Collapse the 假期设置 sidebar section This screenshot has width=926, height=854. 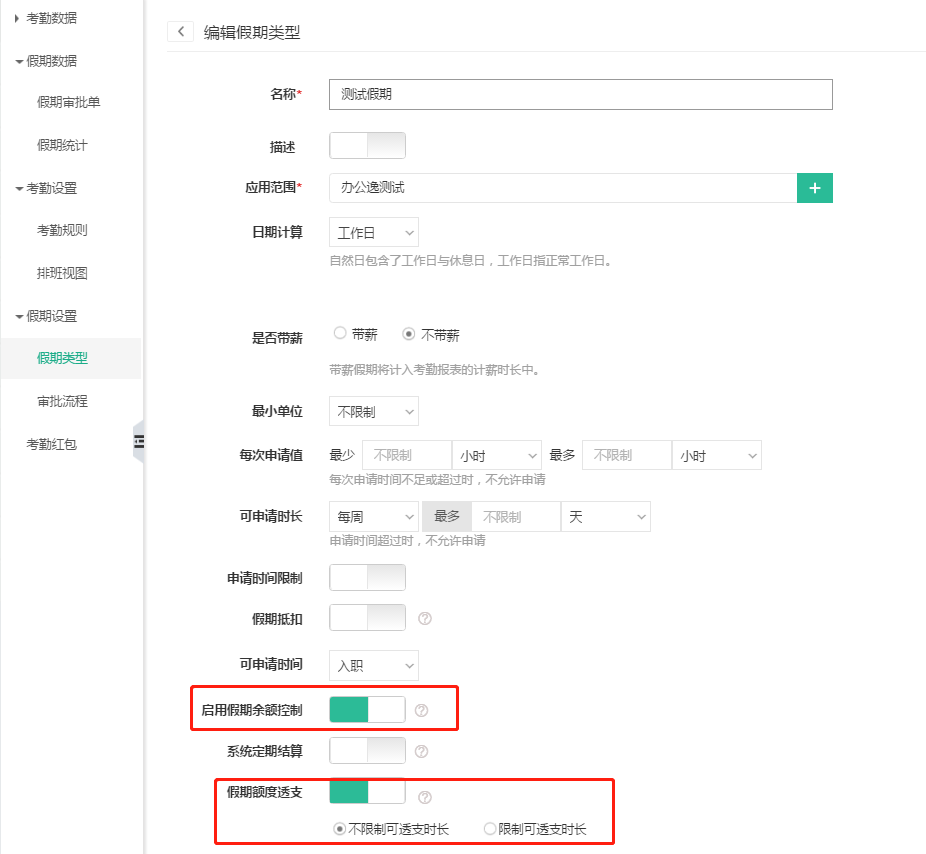coord(46,316)
